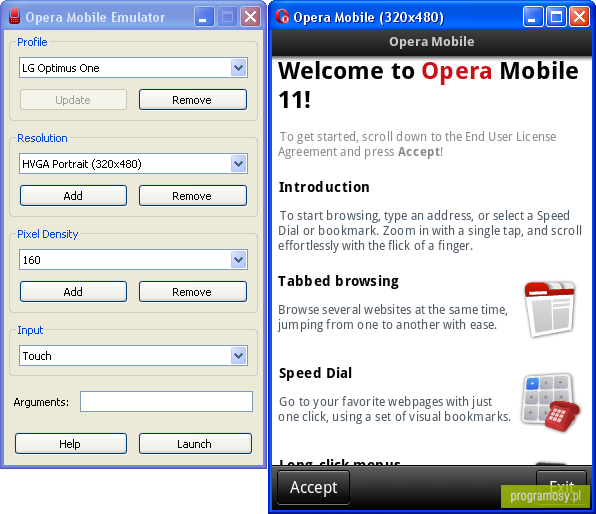Viewport: 596px width, 514px height.
Task: Launch the emulator with the Launch button
Action: (x=195, y=444)
